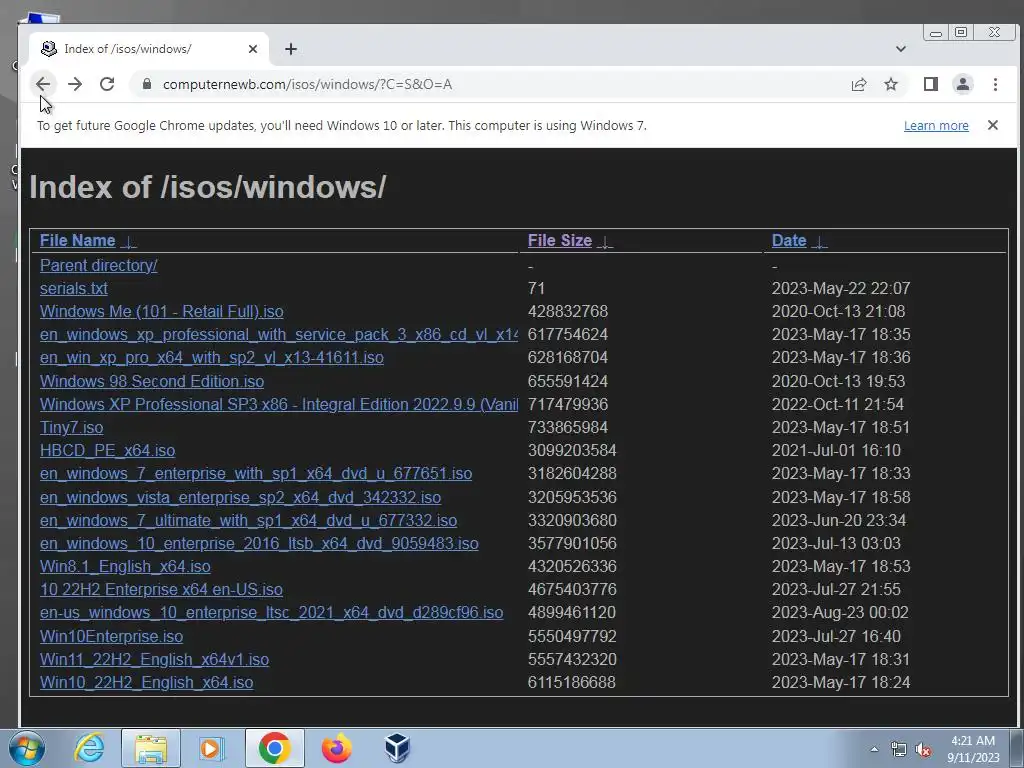Download Win8.1_English_x64.iso
1024x768 pixels.
[x=125, y=566]
